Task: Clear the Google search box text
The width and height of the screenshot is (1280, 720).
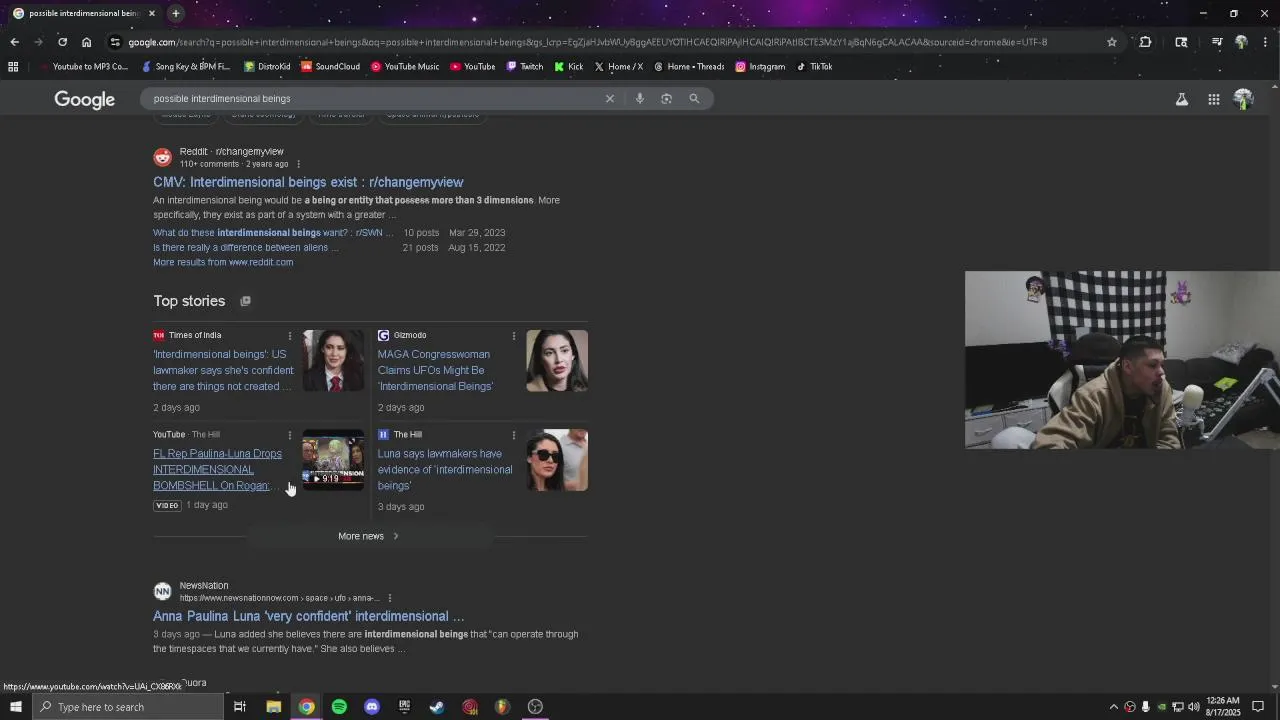Action: pos(609,98)
